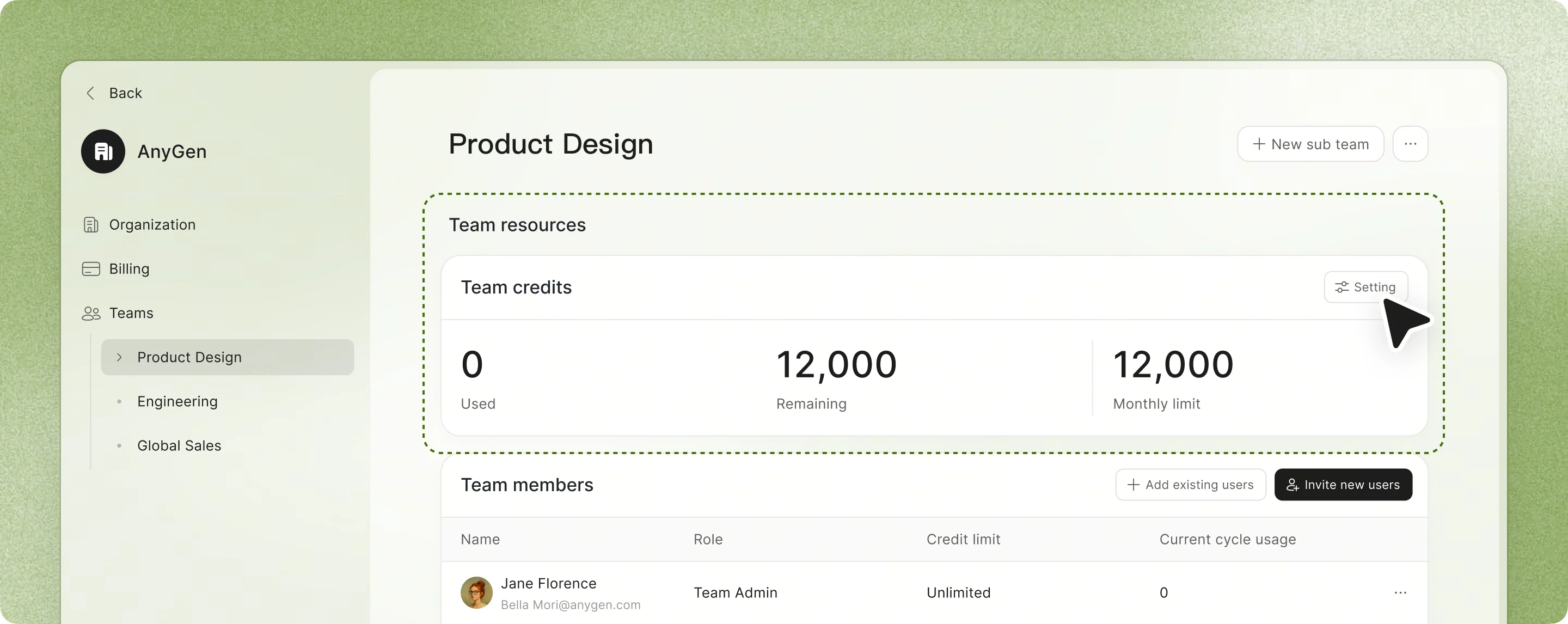Select the Engineering team
This screenshot has height=624, width=1568.
coord(177,401)
